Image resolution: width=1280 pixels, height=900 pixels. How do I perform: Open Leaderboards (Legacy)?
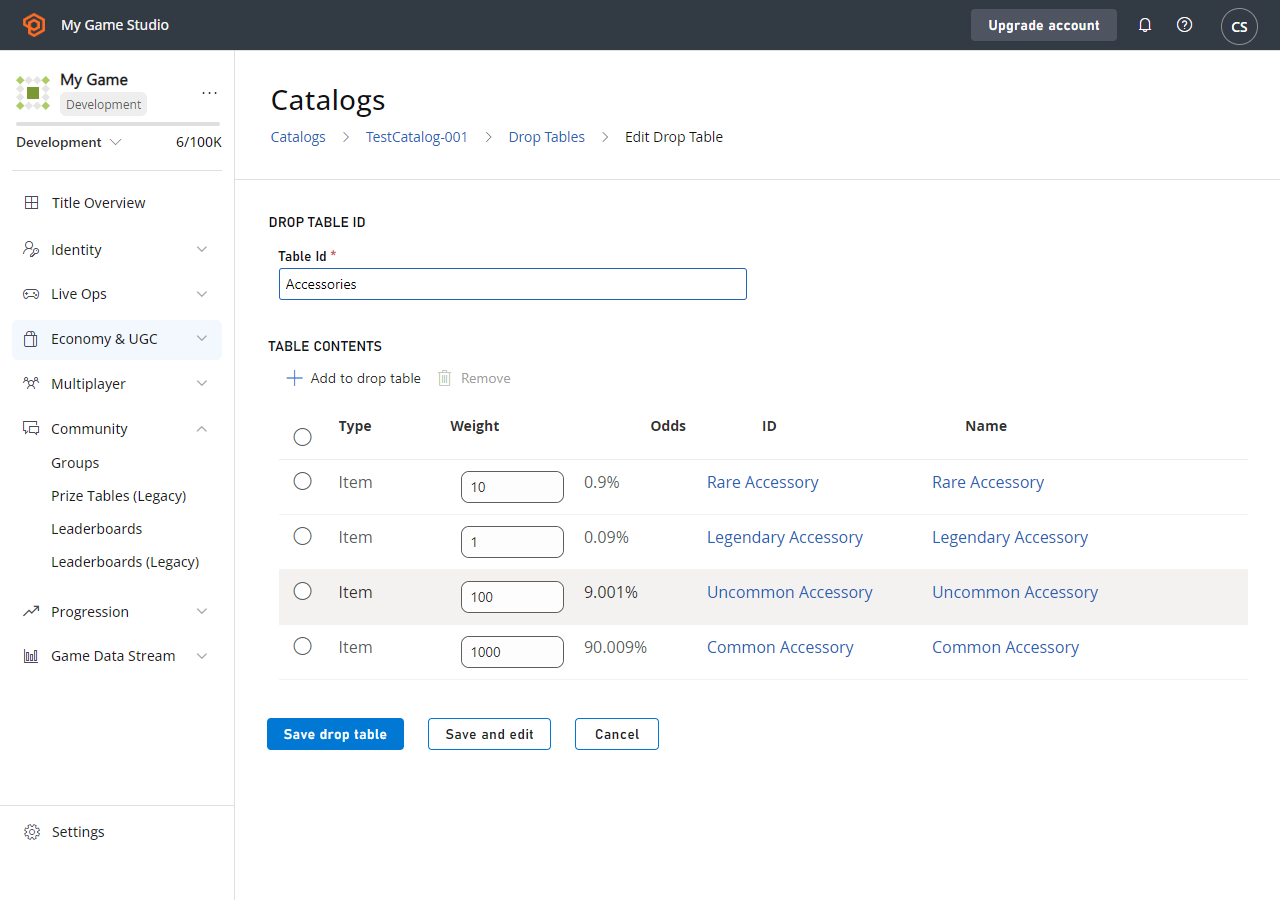(x=125, y=562)
